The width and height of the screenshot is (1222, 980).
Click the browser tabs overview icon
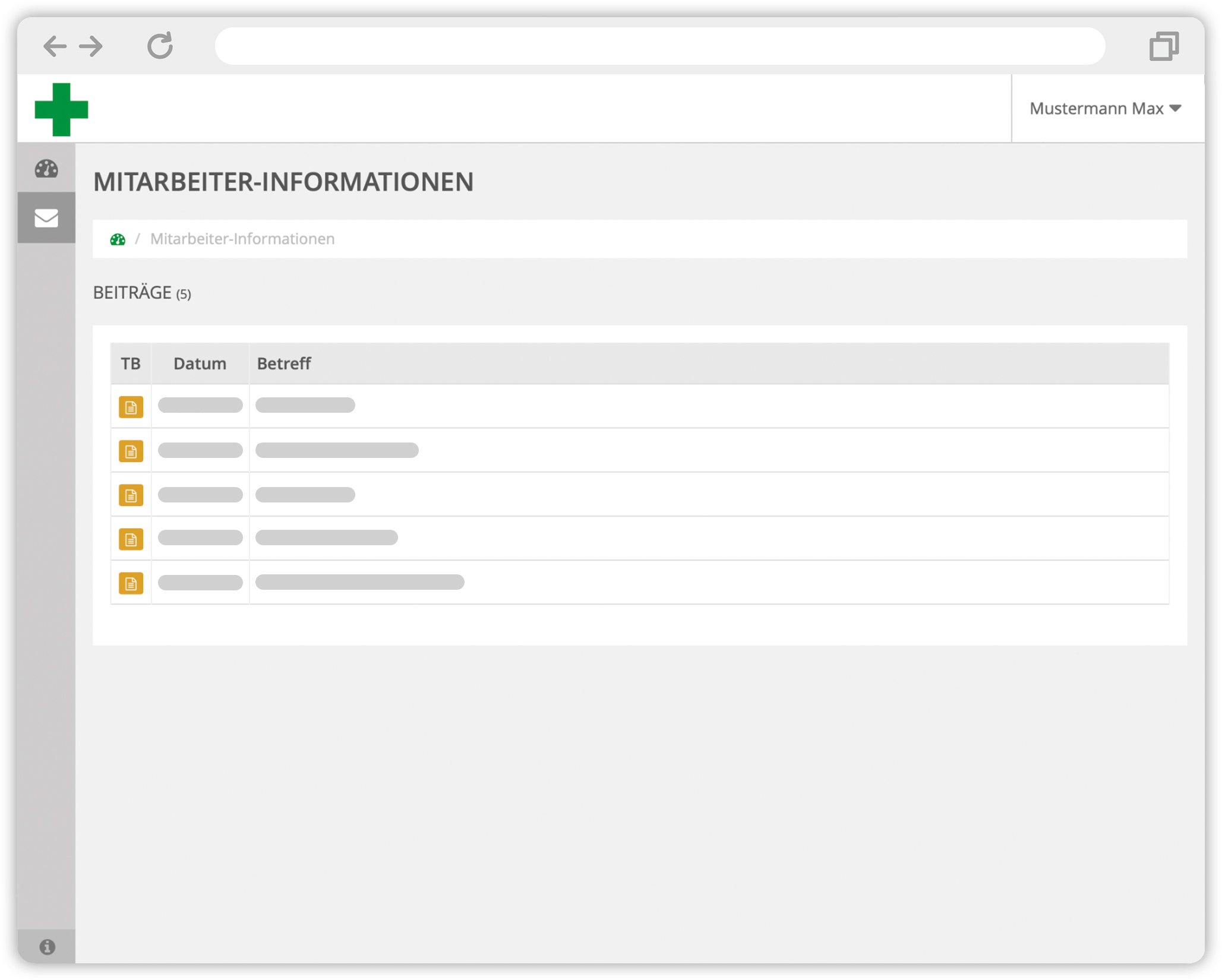[1163, 46]
